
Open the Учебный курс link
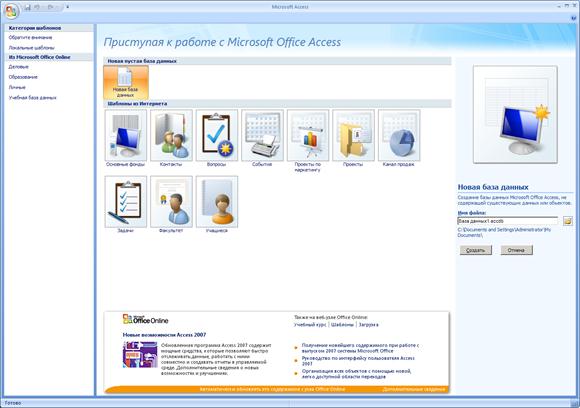(x=310, y=325)
